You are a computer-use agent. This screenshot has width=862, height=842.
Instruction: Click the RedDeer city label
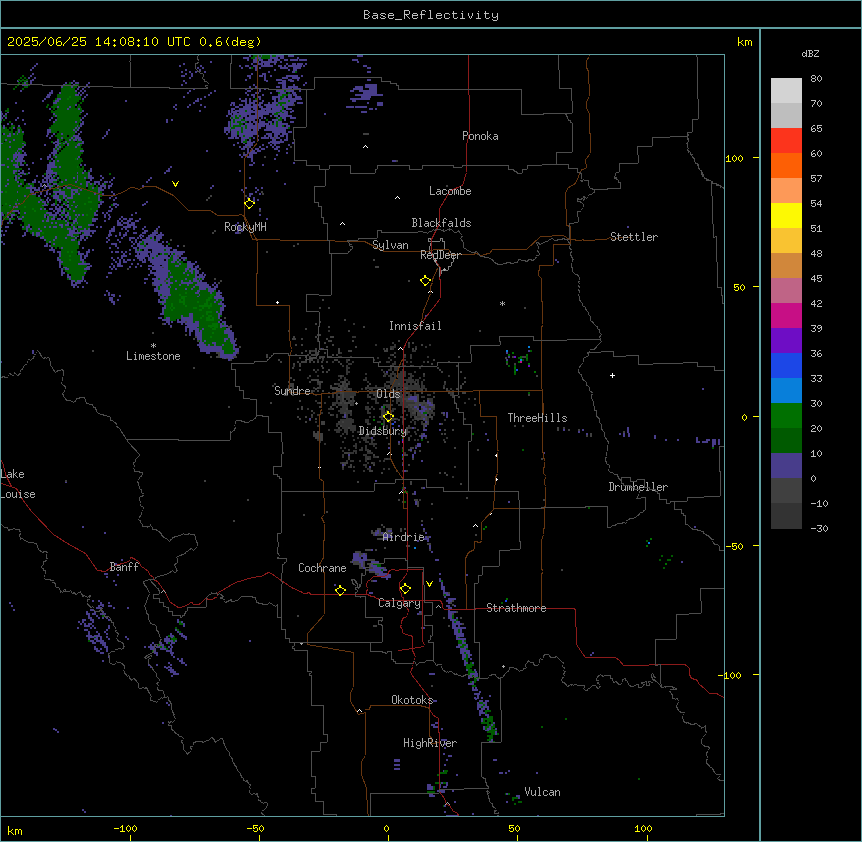click(440, 255)
